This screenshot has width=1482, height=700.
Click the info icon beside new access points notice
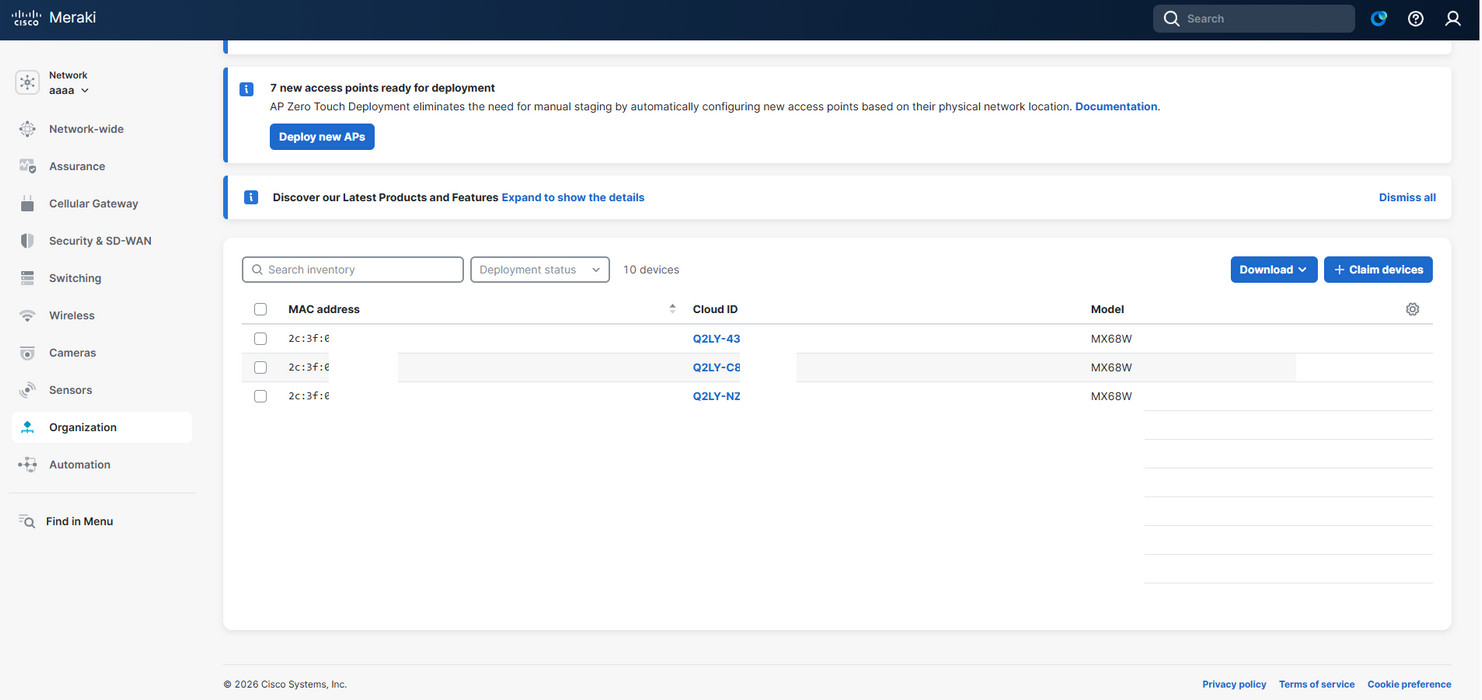pos(247,89)
